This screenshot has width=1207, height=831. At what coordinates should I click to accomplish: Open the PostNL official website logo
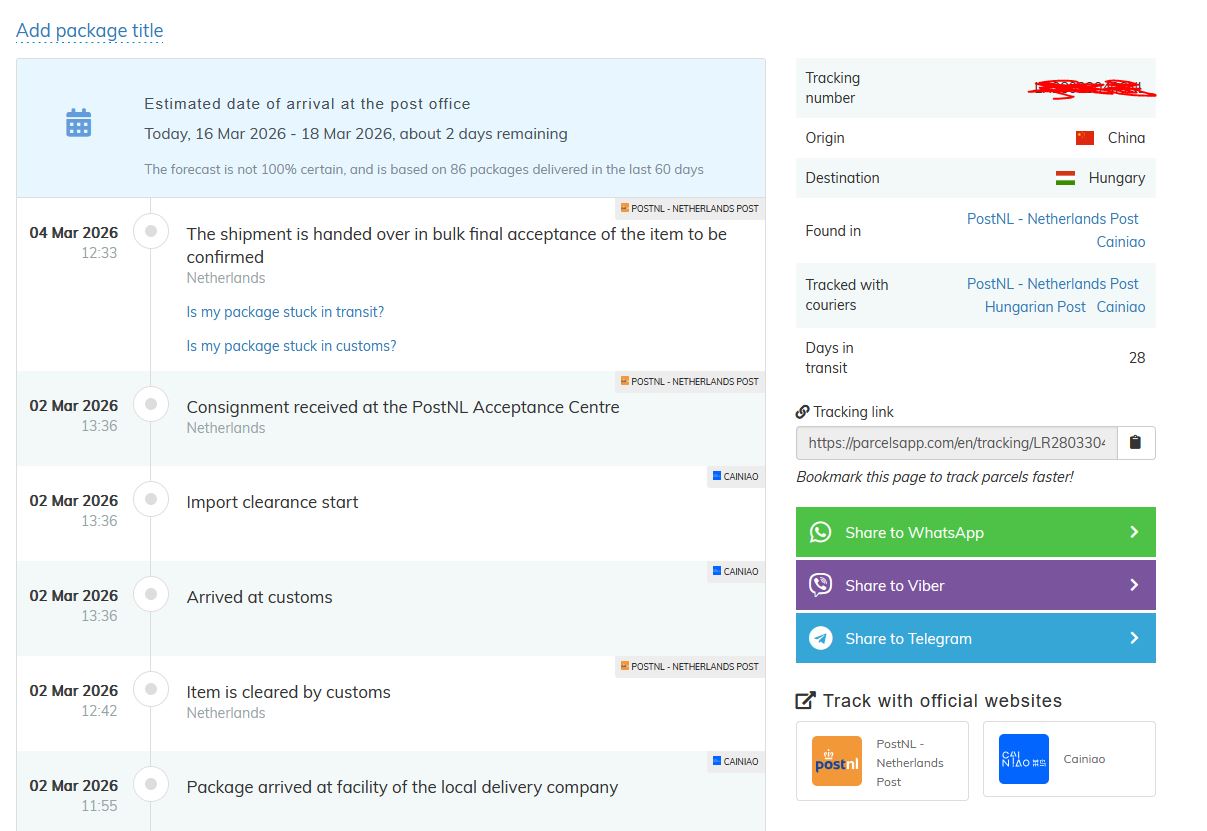[837, 761]
